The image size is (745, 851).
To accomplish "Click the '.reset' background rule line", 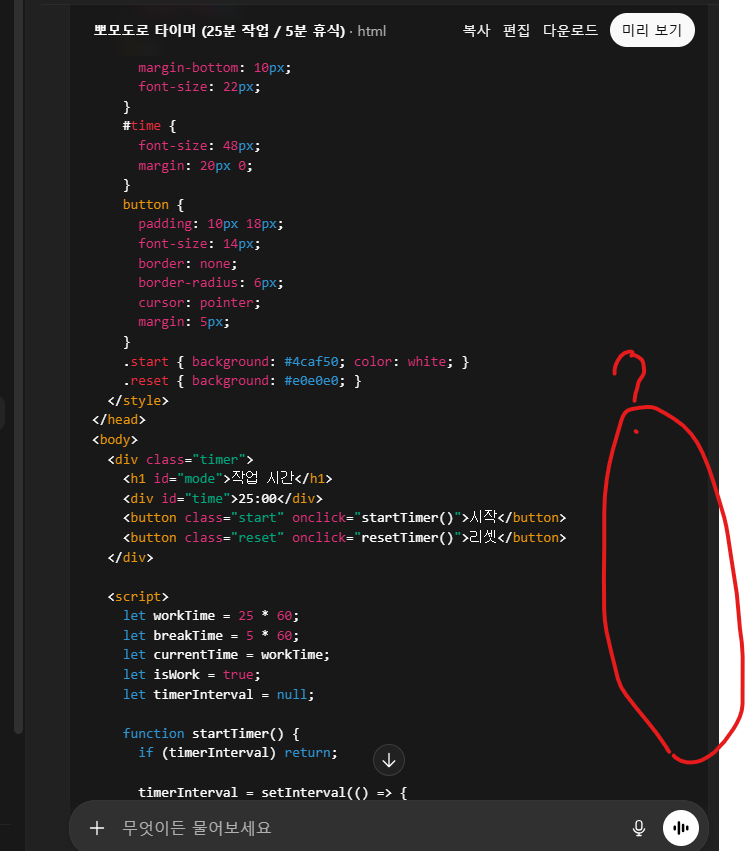I will pyautogui.click(x=242, y=380).
